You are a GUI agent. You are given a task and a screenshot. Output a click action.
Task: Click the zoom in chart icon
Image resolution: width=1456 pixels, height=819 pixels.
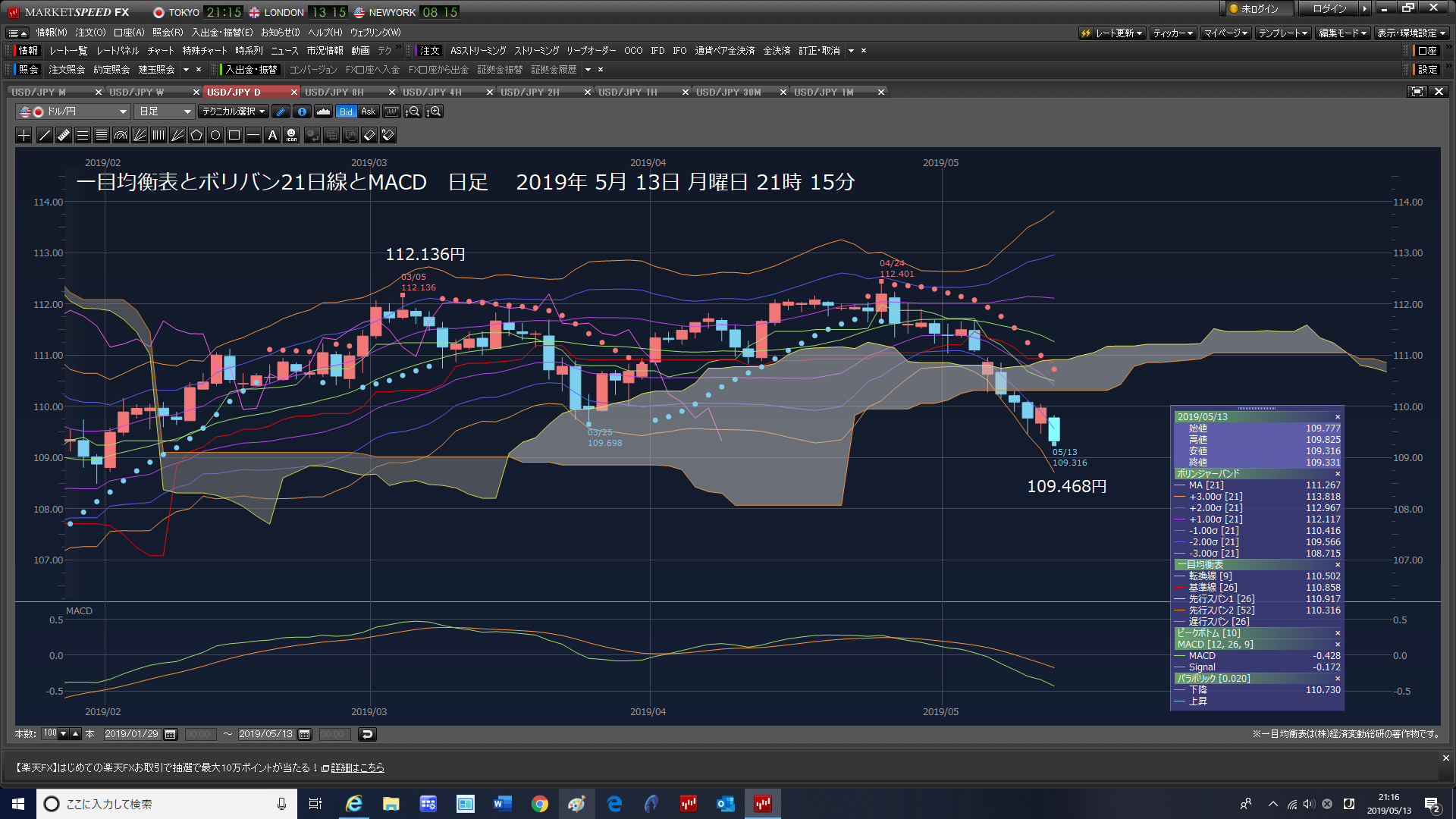coord(434,111)
